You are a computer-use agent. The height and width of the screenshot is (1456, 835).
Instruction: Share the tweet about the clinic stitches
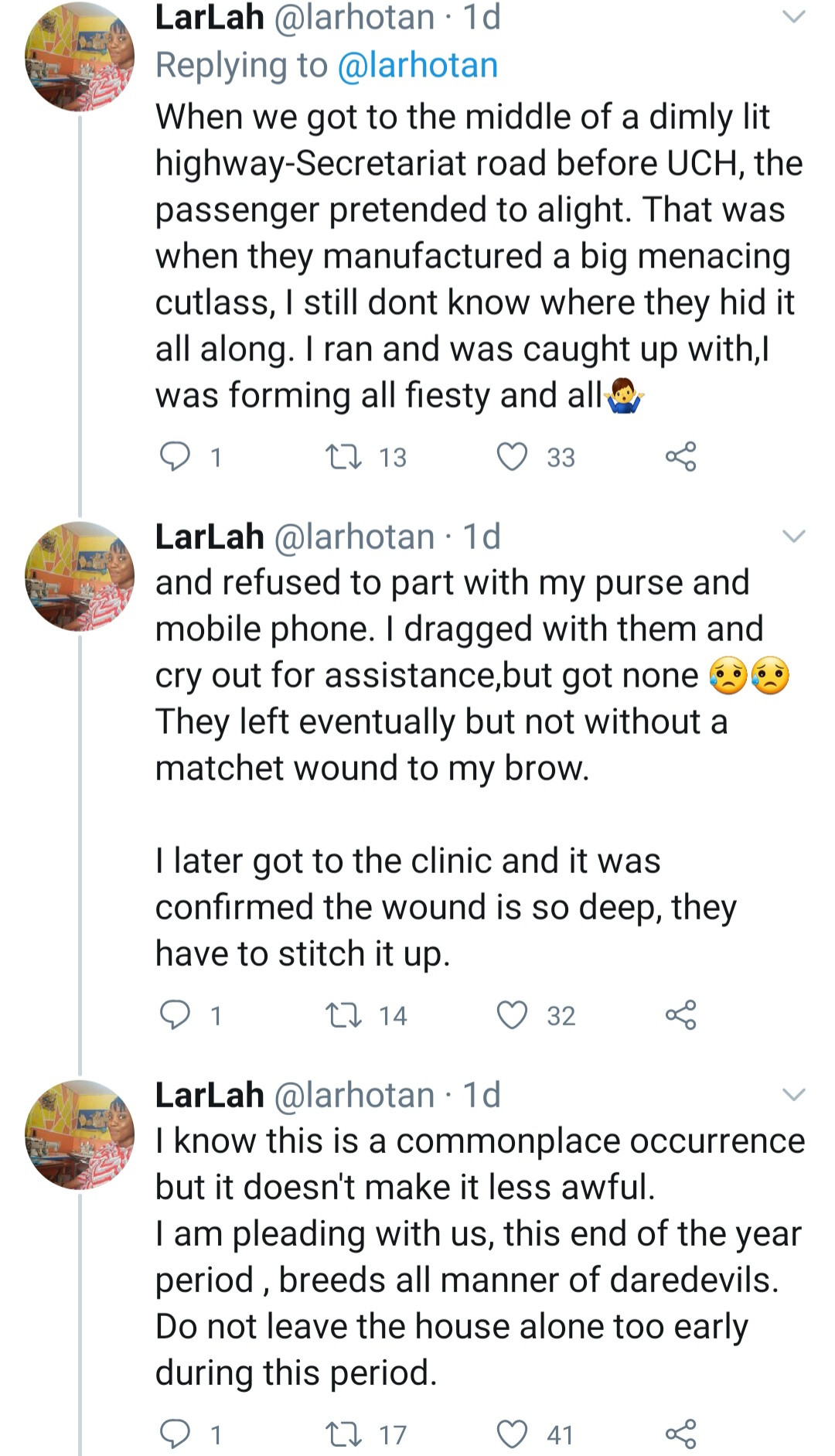coord(680,1014)
